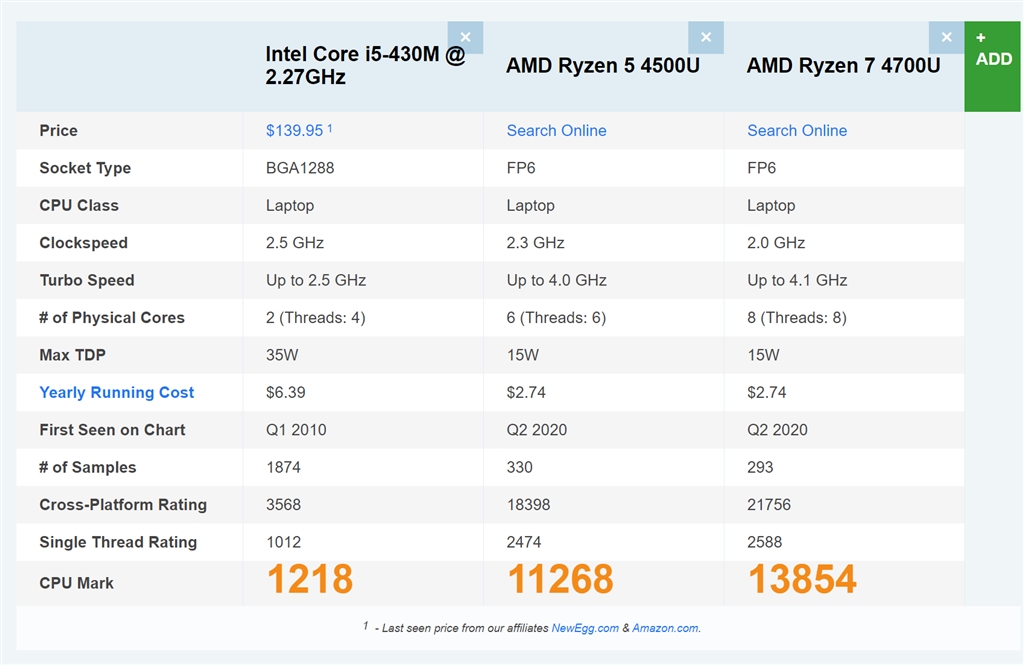This screenshot has height=665, width=1024.
Task: Remove Intel Core i5-430M column with X
Action: click(465, 37)
